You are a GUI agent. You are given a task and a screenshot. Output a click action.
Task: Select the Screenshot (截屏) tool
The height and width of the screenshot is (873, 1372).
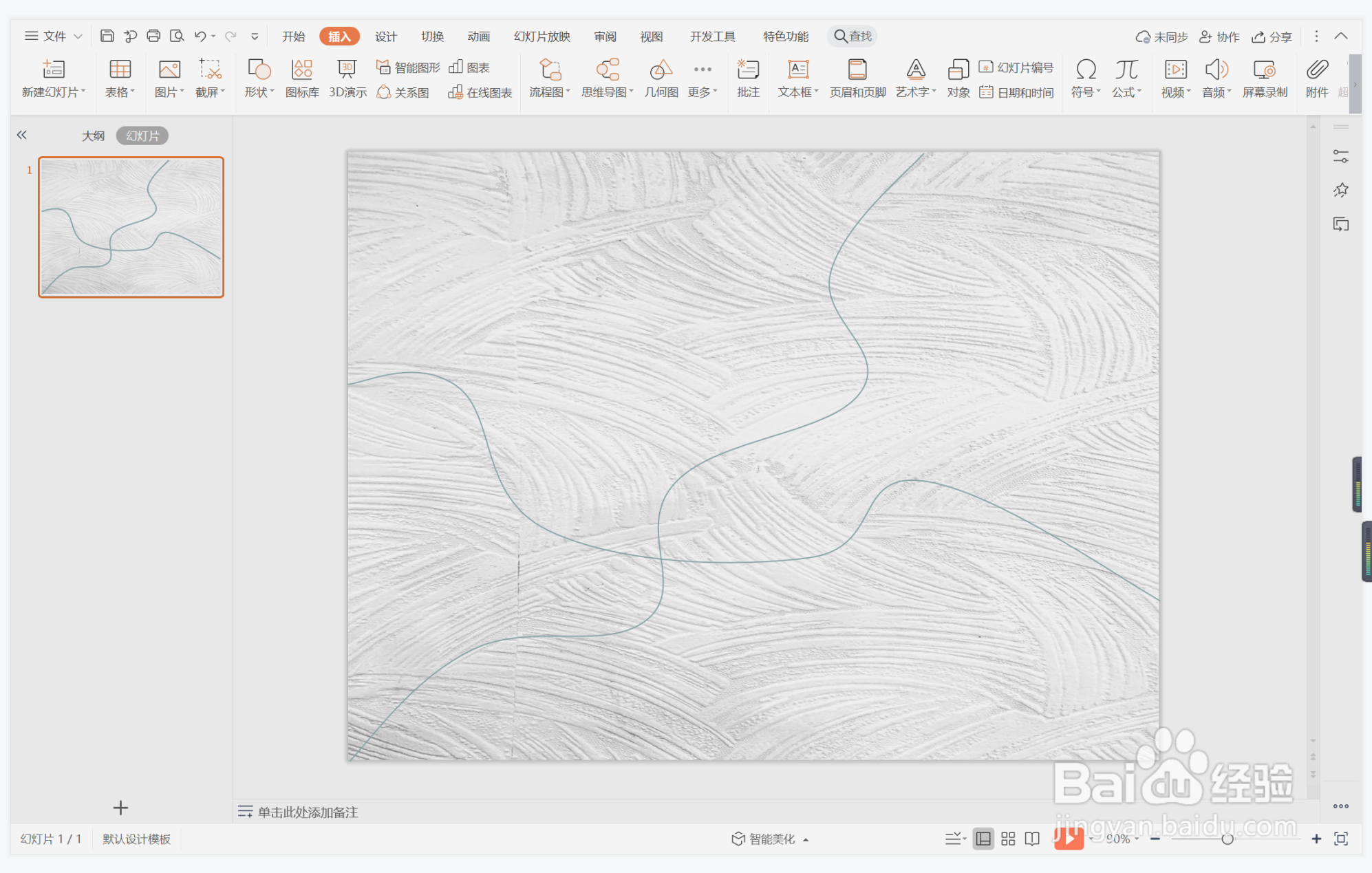pyautogui.click(x=210, y=69)
